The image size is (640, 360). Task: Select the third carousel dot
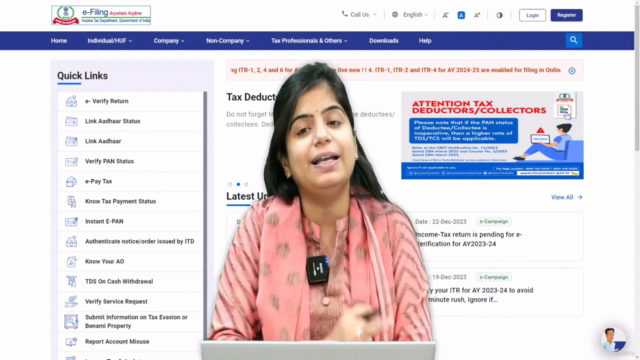pyautogui.click(x=246, y=184)
